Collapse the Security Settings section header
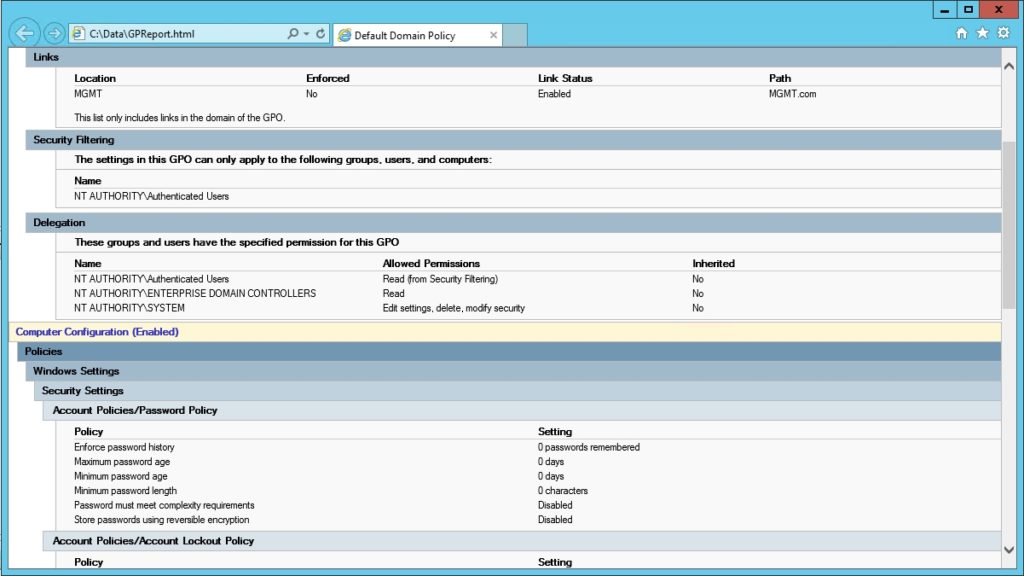The image size is (1024, 576). tap(517, 391)
